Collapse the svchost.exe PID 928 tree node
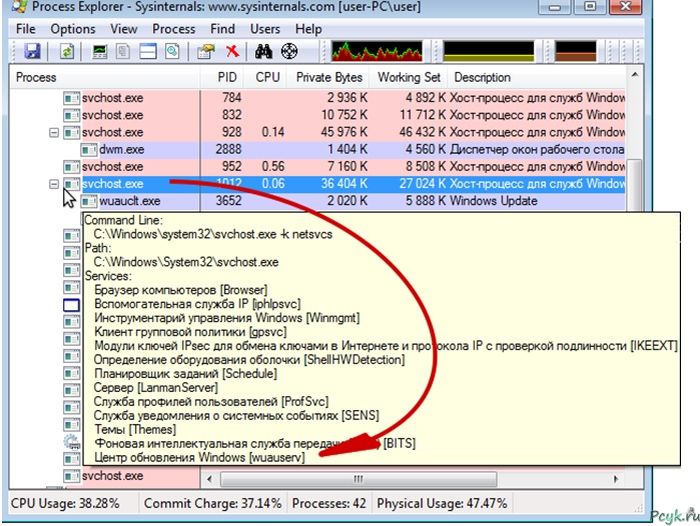 [x=54, y=133]
